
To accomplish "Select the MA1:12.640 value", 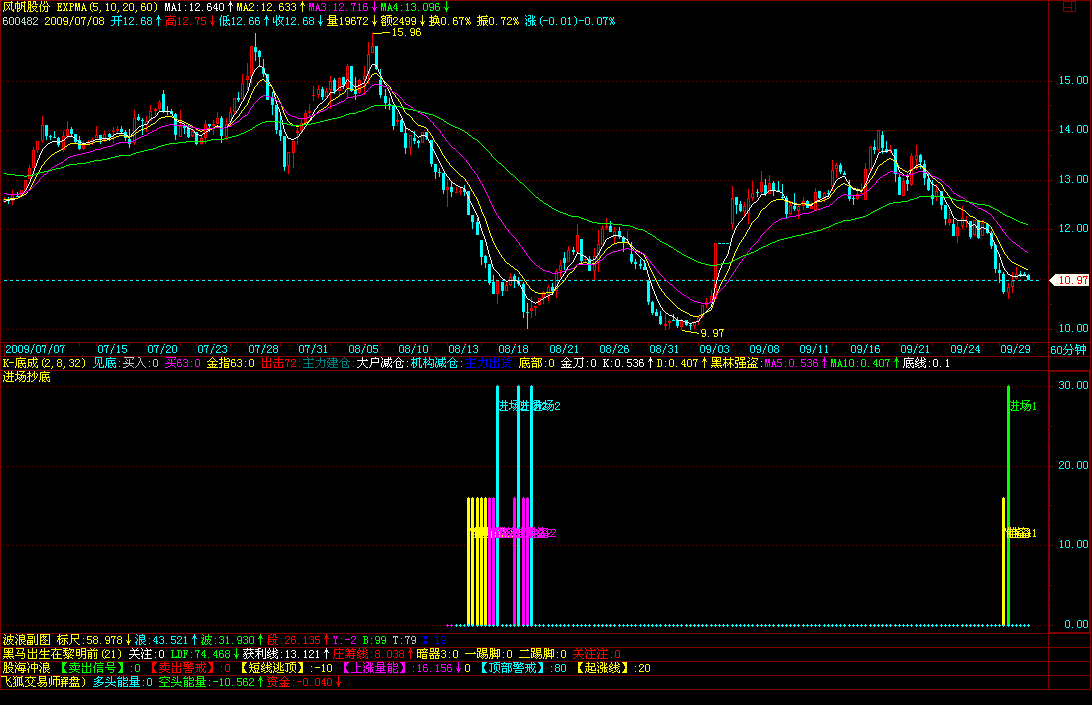I will pos(194,7).
